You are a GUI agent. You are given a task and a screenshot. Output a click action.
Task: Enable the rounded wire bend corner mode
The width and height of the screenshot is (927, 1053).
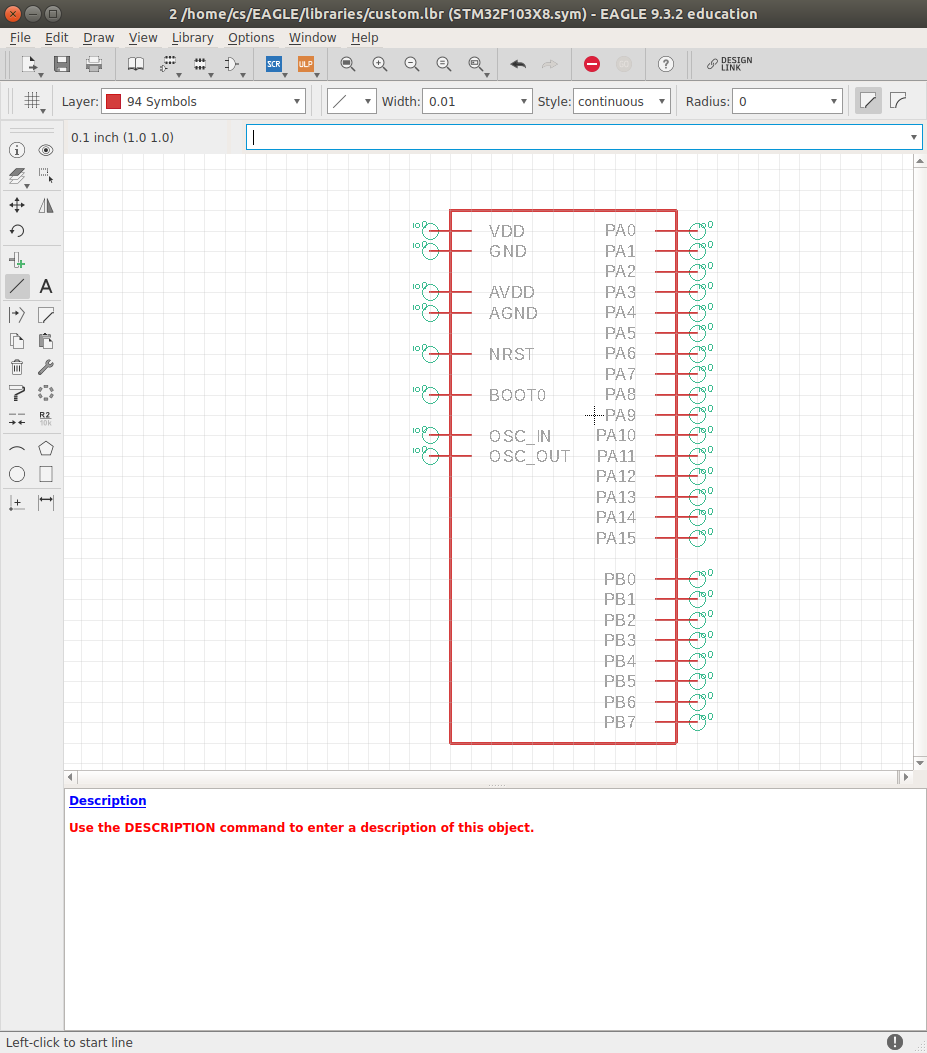click(898, 101)
